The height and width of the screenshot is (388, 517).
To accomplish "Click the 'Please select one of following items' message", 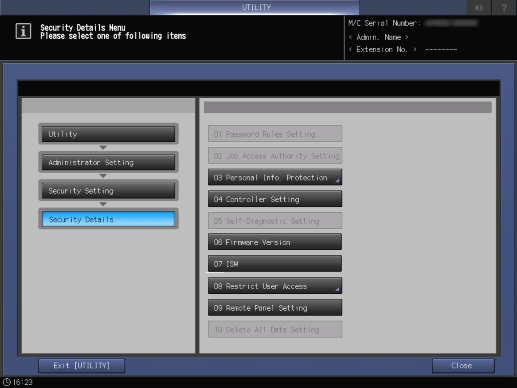I will (x=113, y=36).
